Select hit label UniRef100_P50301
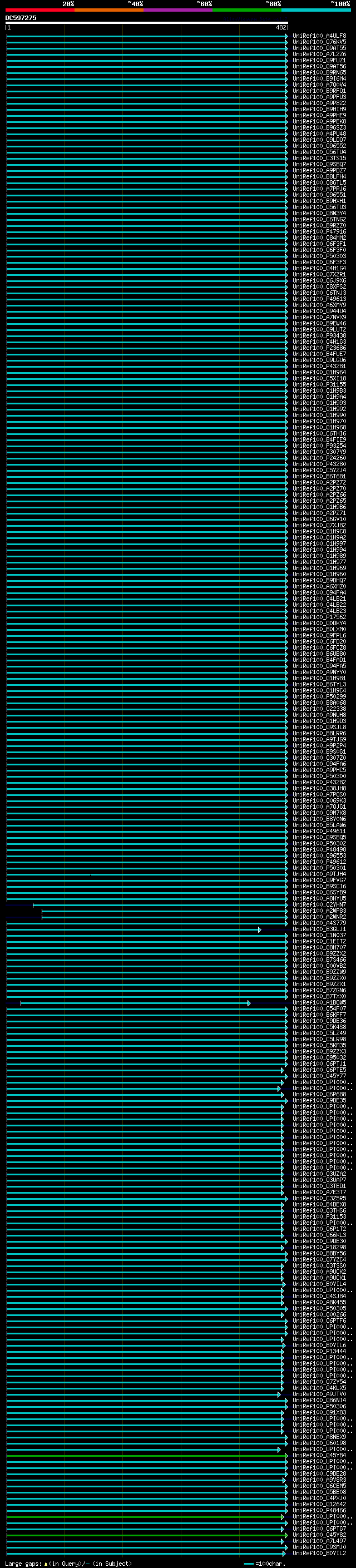 (x=319, y=867)
